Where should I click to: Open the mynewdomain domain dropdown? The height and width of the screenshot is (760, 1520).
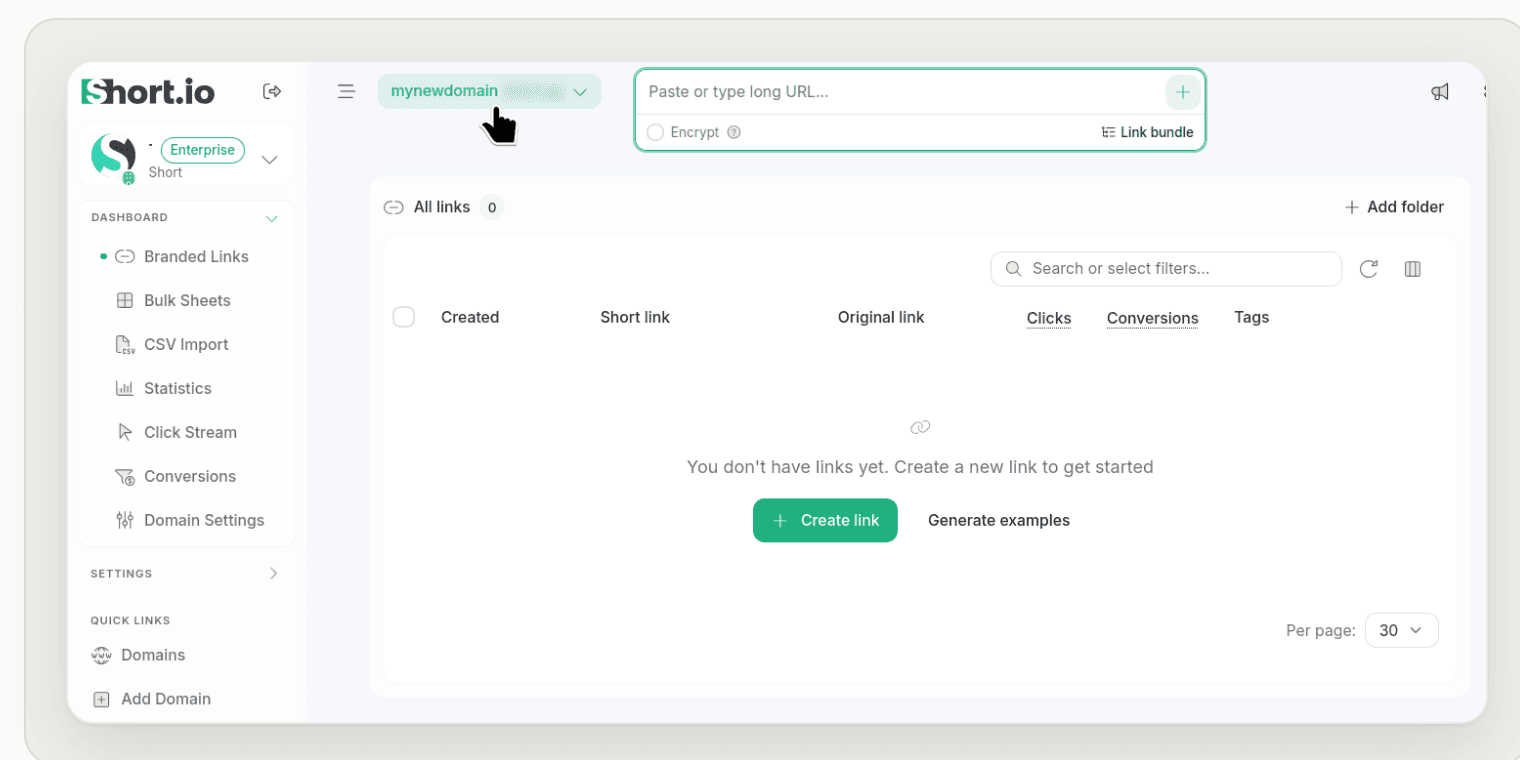(489, 91)
